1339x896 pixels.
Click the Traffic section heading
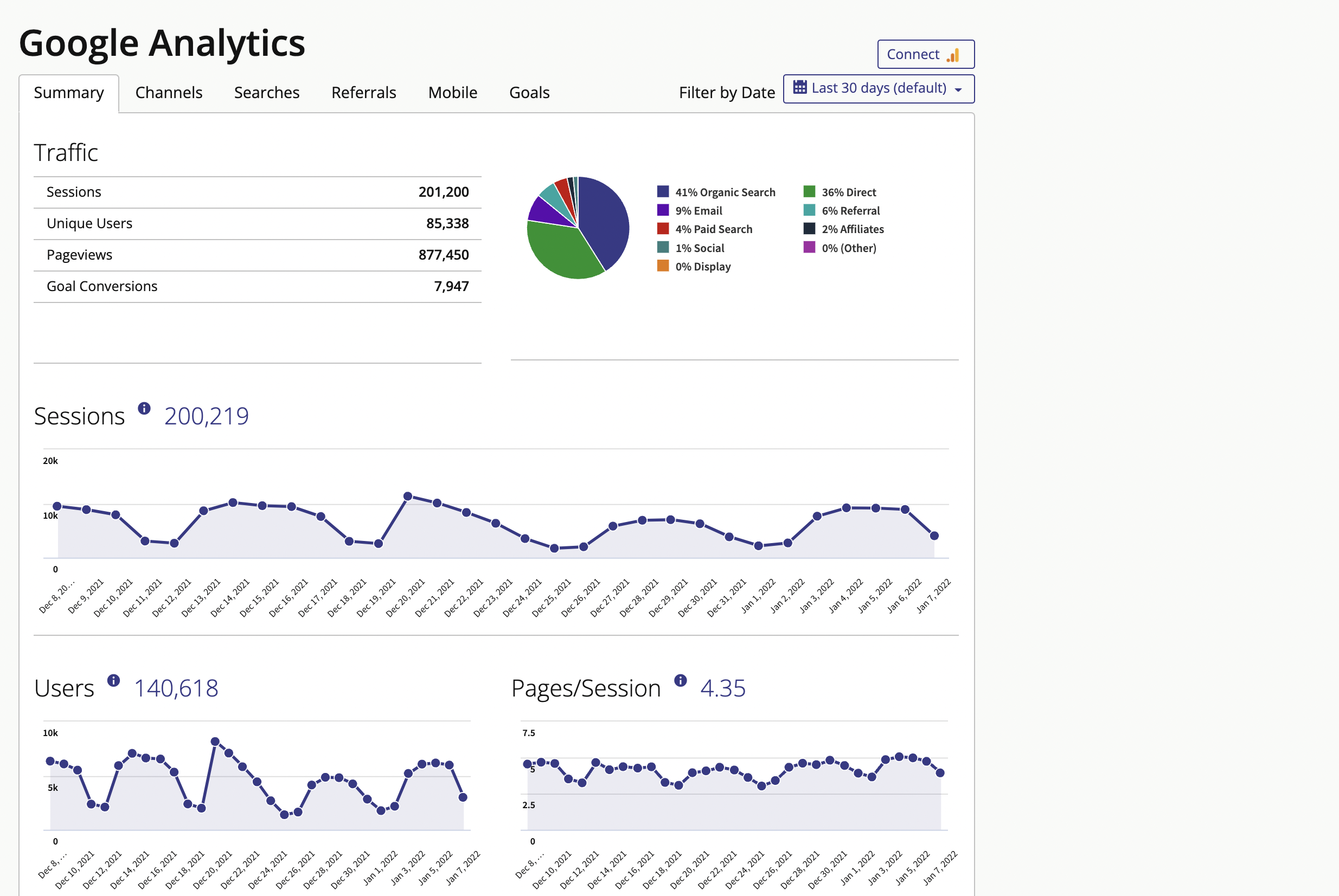click(66, 152)
